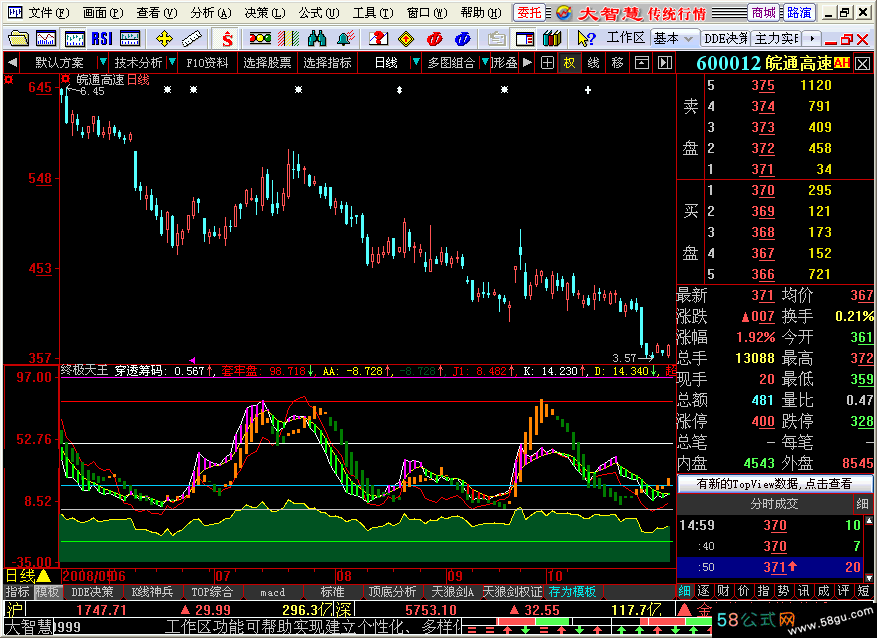Open the alarm bell alert icon
Image resolution: width=877 pixels, height=638 pixels.
point(346,39)
